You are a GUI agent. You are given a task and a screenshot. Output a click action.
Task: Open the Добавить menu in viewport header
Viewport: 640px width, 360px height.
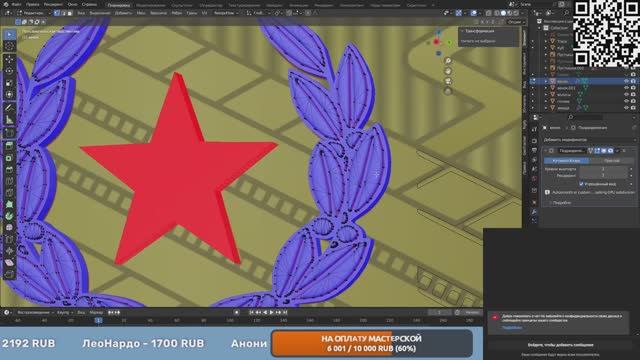pyautogui.click(x=123, y=13)
